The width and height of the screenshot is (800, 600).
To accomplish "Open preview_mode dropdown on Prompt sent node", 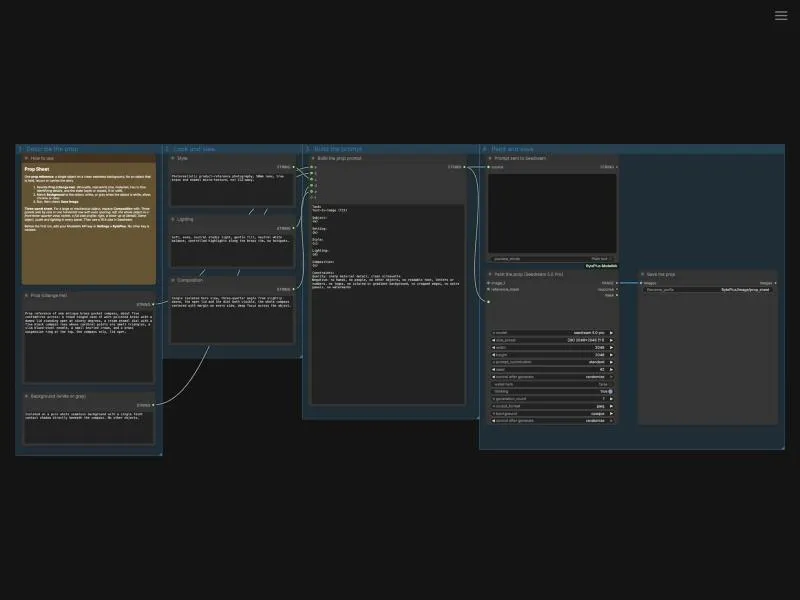I will [553, 259].
